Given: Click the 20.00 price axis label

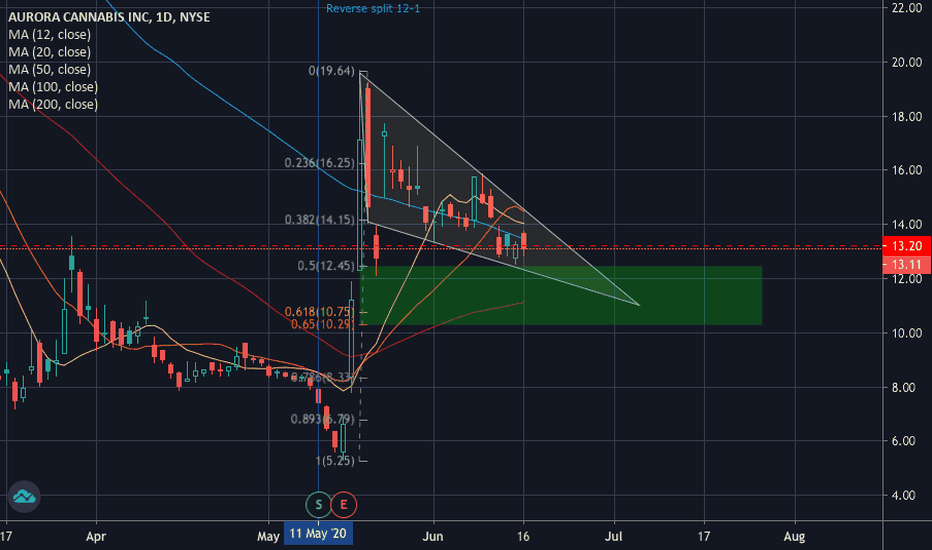Looking at the screenshot, I should (x=907, y=62).
